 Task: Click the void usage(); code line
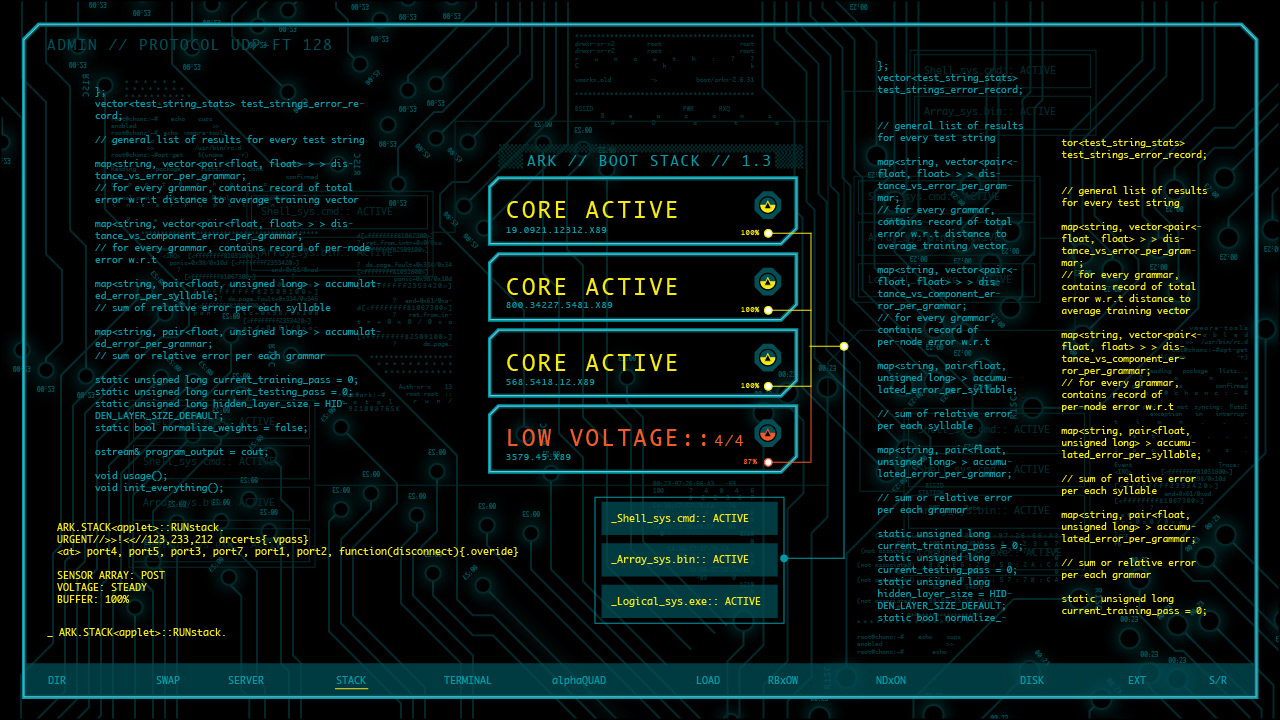point(131,476)
